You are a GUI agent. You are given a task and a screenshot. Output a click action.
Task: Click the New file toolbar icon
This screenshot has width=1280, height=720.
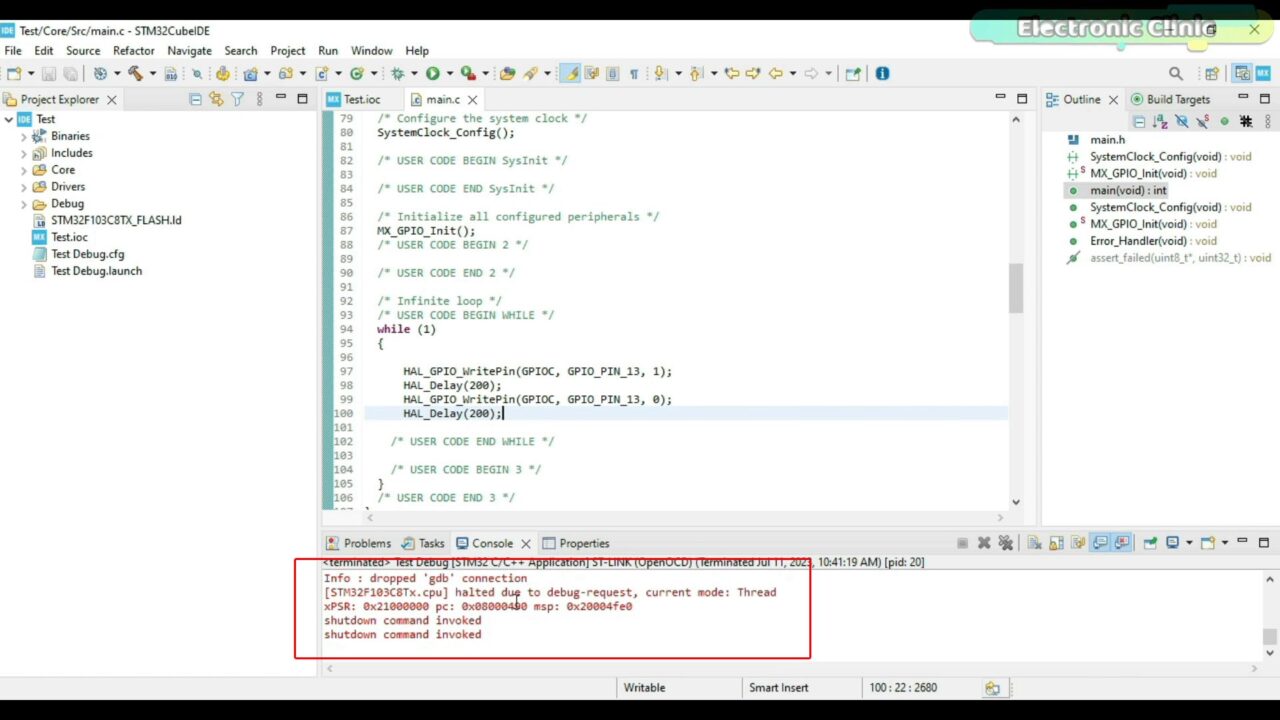14,73
